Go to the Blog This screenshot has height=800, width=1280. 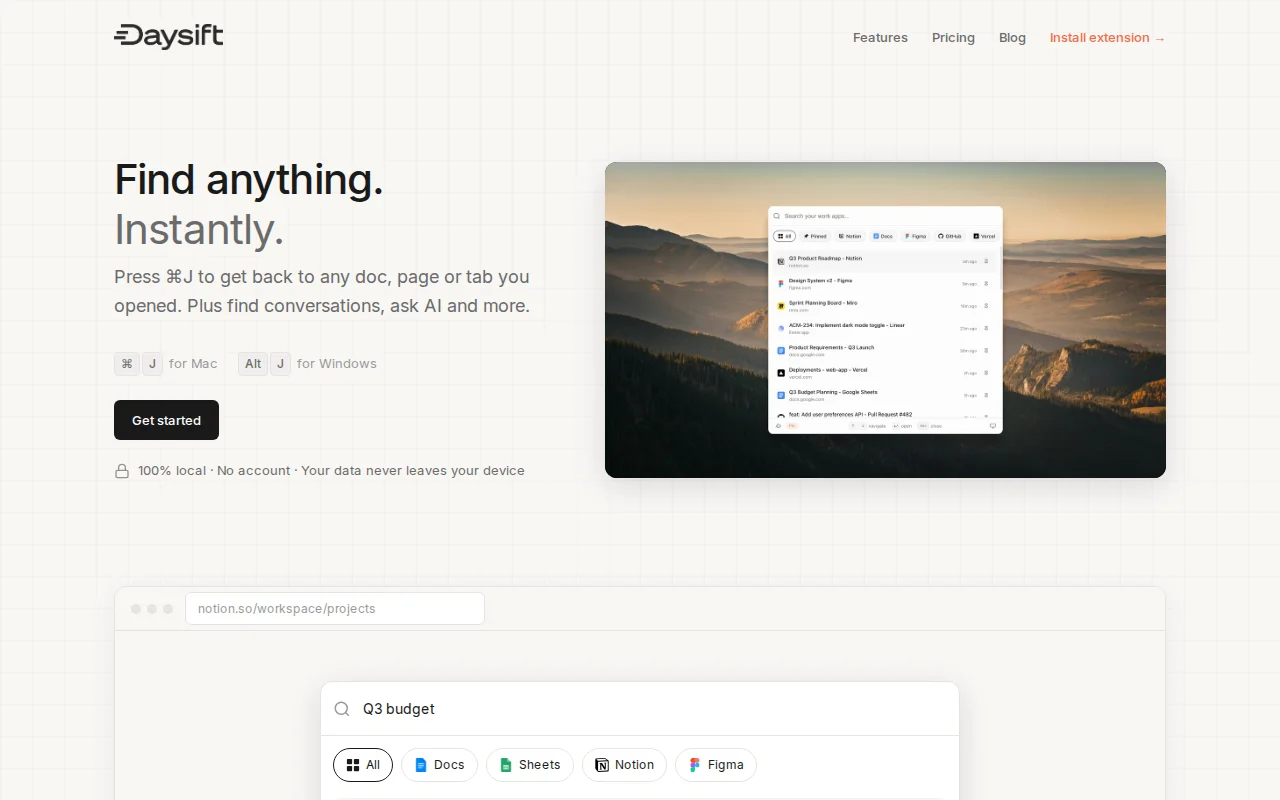[1012, 38]
